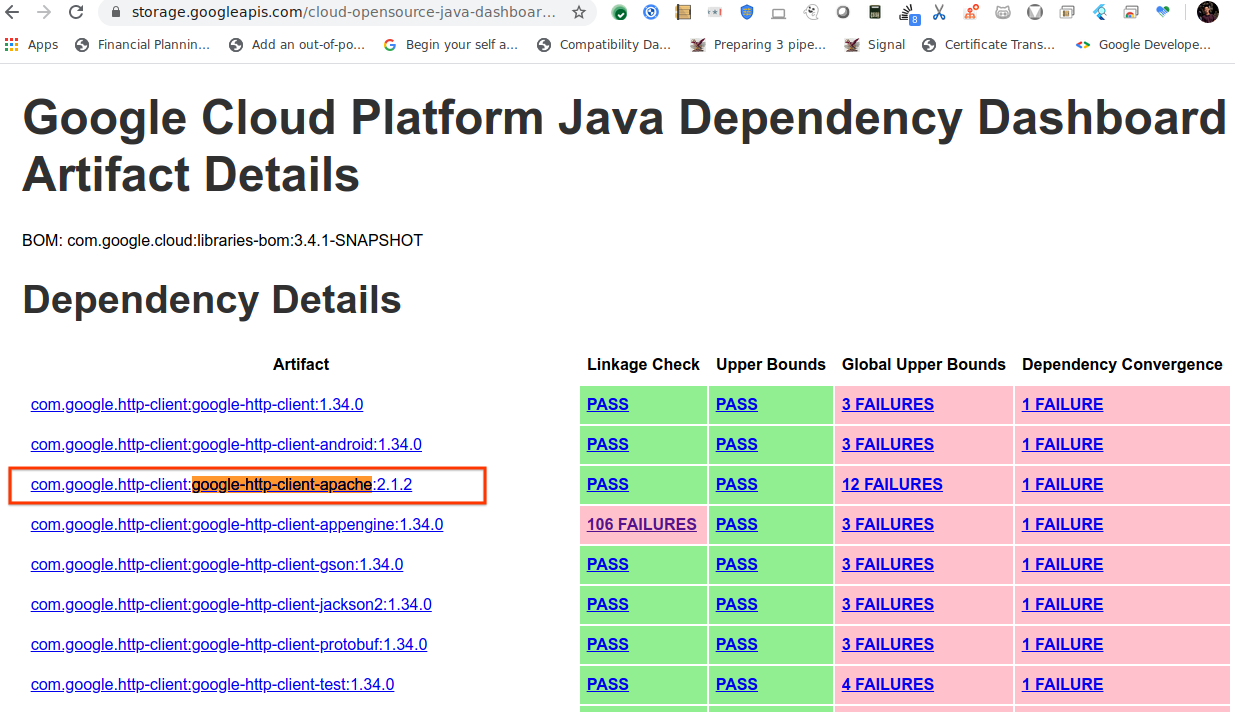View site info via the padlock icon

point(115,14)
